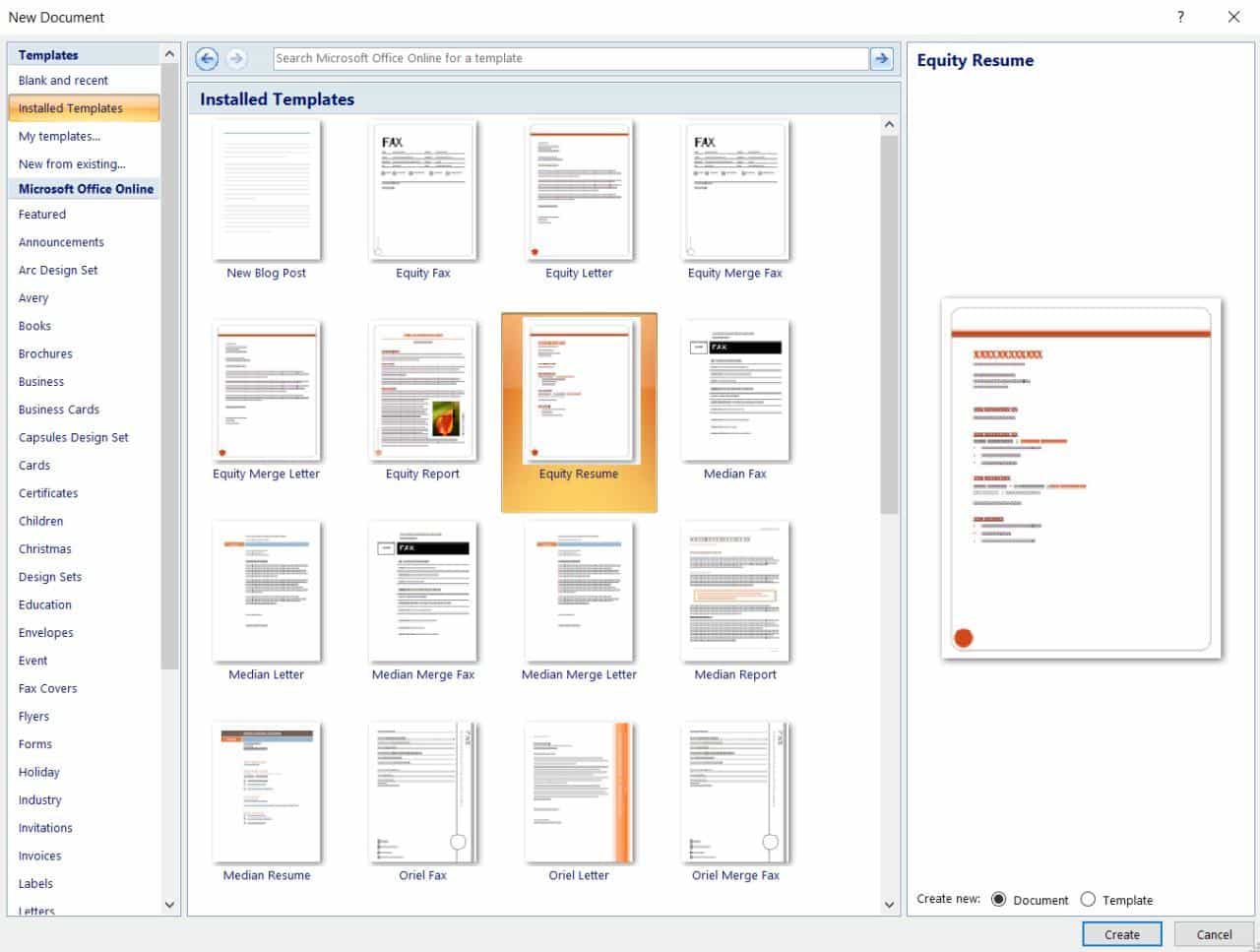Click the Forward arrow navigation icon
Screen dimensions: 1260x952
pos(236,58)
